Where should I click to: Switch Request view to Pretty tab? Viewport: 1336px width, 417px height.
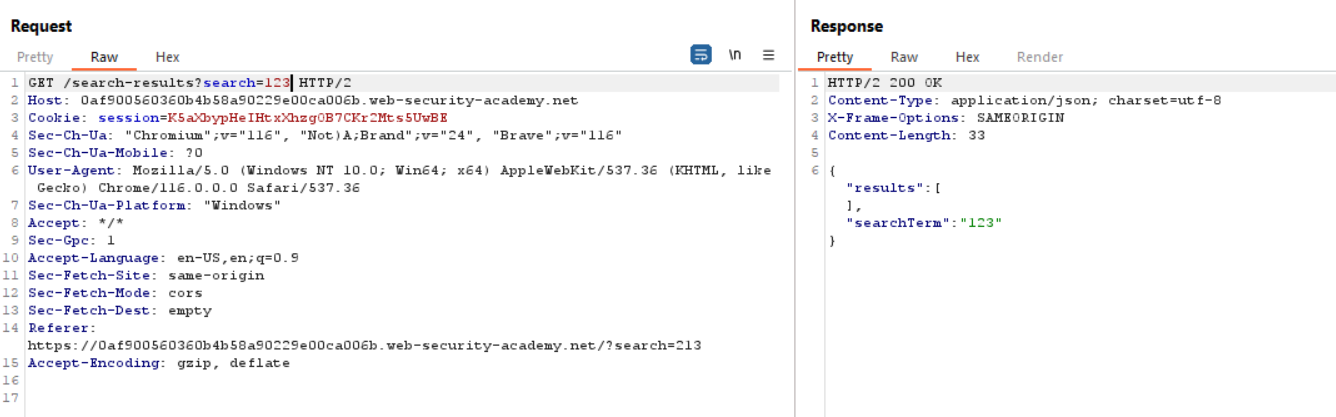pos(35,57)
